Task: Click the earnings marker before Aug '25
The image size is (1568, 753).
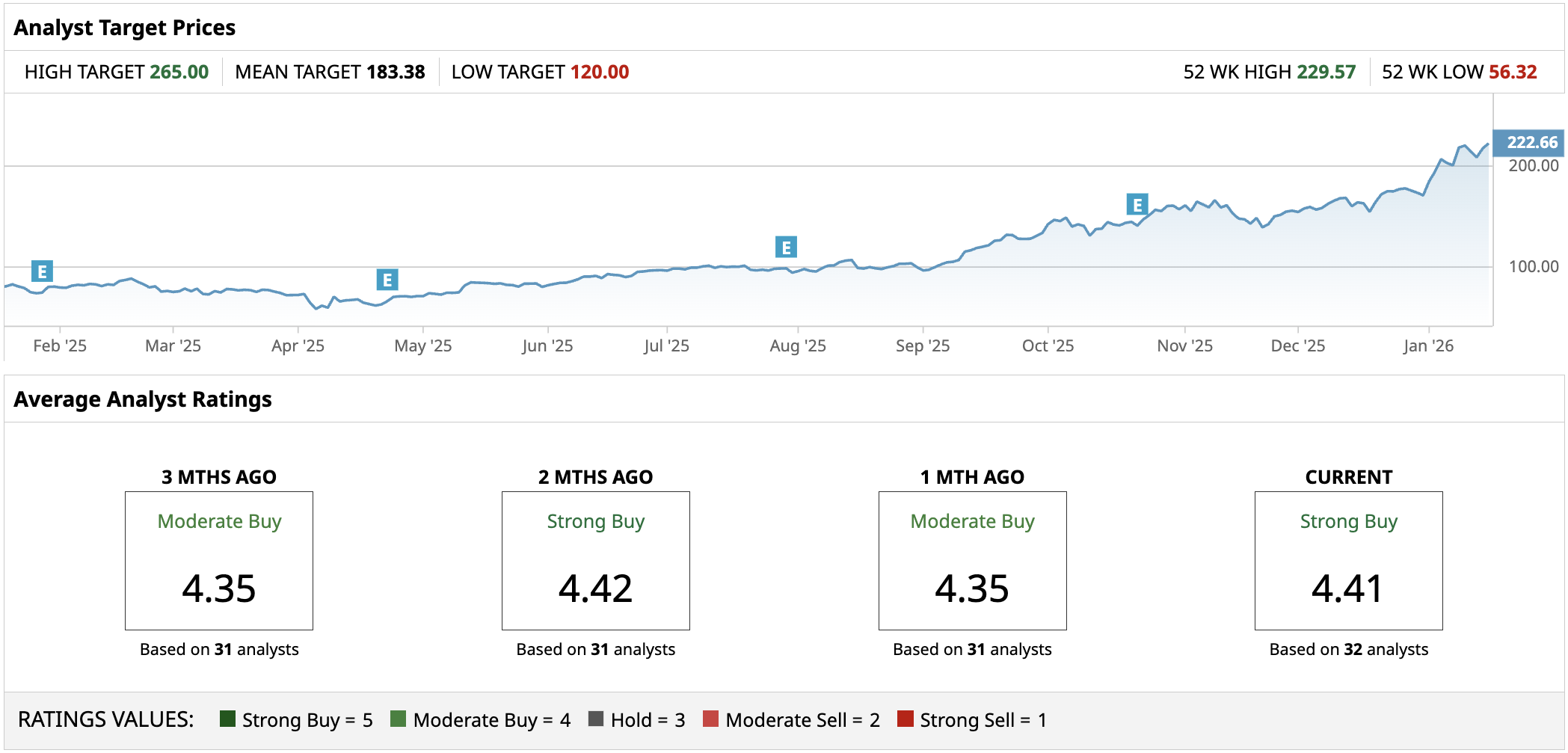Action: point(786,247)
